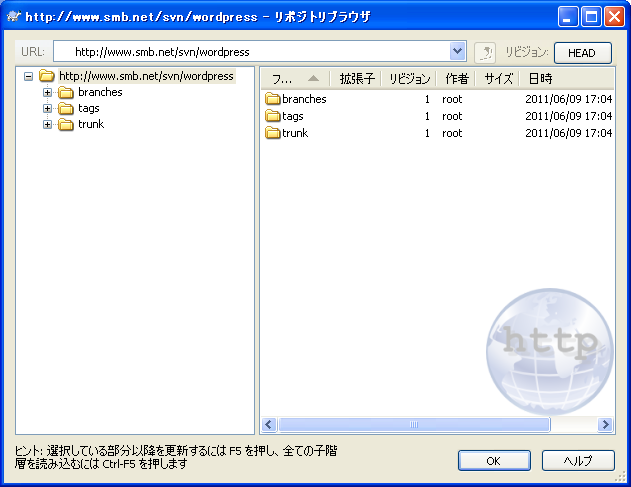Viewport: 631px width, 487px height.
Task: Select the tags folder icon in the file list
Action: click(x=273, y=117)
